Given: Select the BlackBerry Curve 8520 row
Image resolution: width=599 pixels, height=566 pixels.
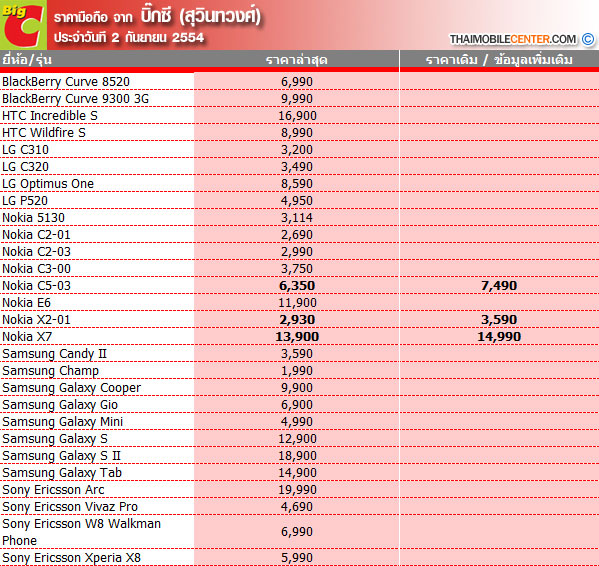Looking at the screenshot, I should 300,81.
